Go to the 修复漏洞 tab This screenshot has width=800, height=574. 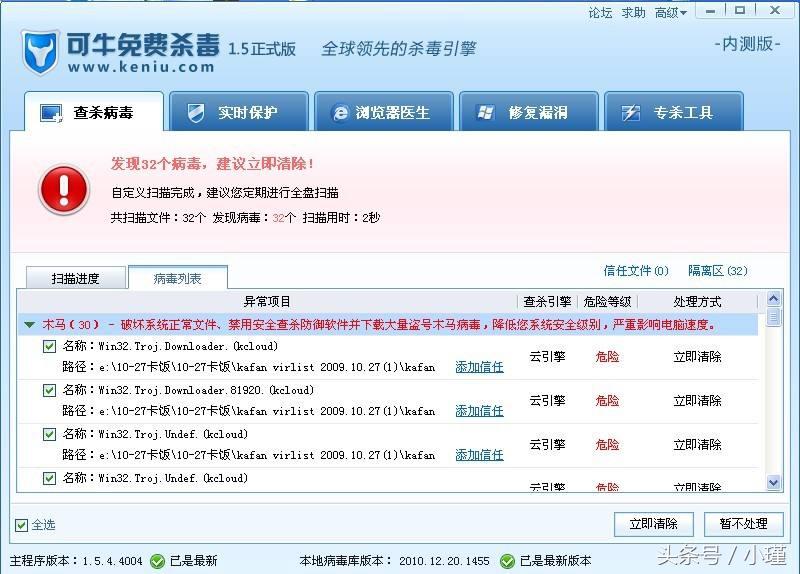(529, 112)
